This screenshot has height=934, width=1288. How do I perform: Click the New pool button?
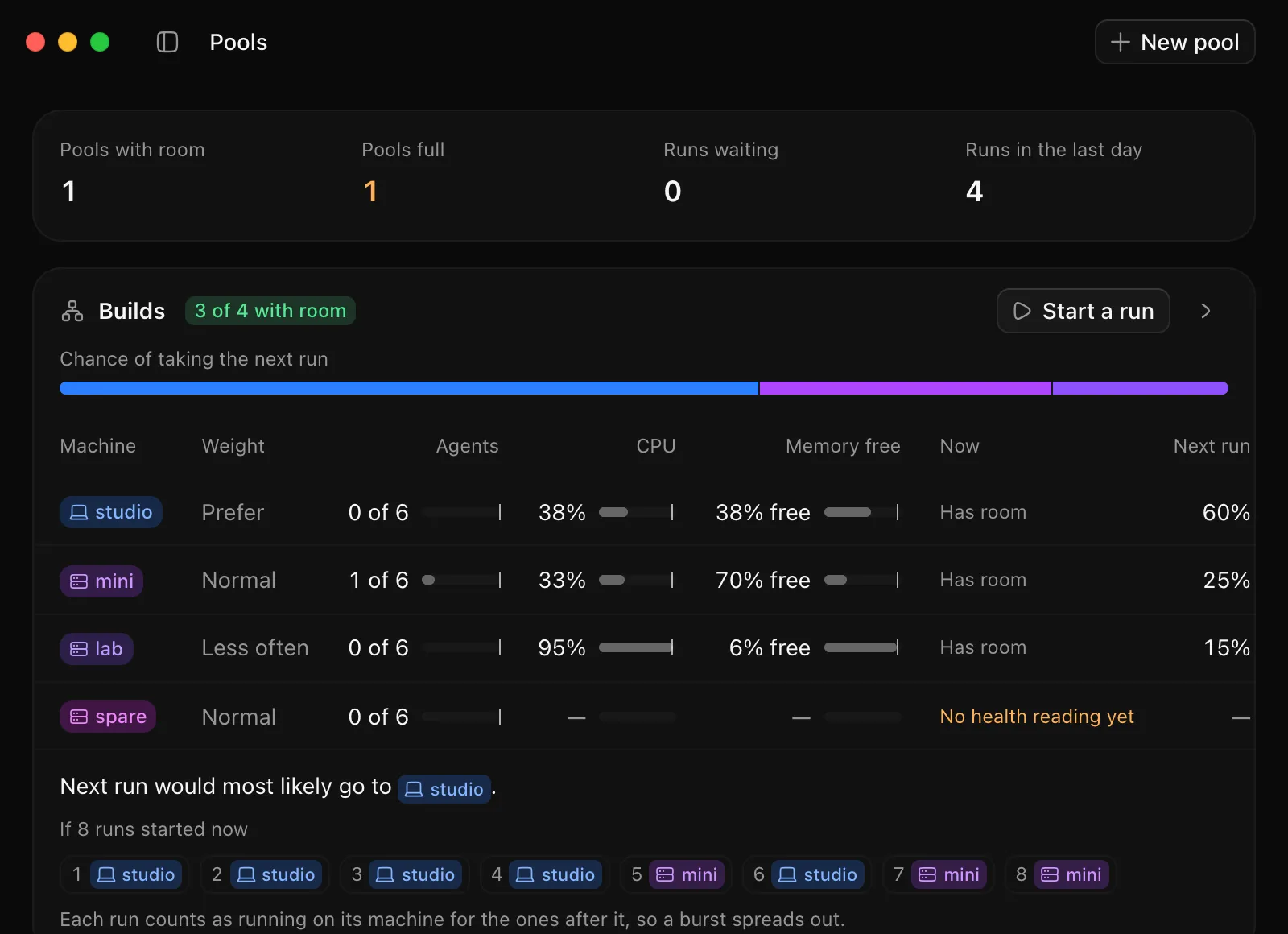click(x=1174, y=42)
